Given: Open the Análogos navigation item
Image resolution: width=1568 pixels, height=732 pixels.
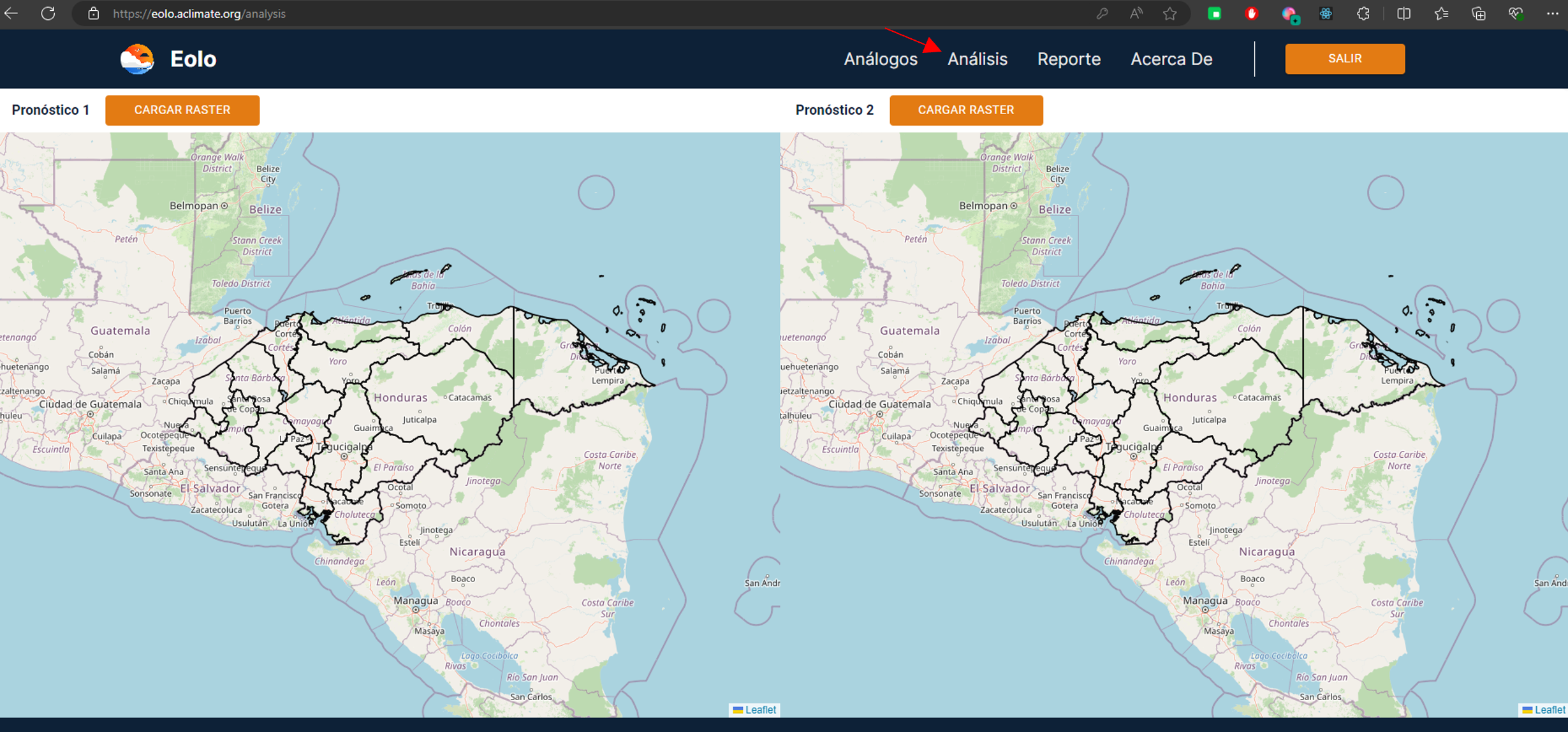Looking at the screenshot, I should click(x=881, y=59).
